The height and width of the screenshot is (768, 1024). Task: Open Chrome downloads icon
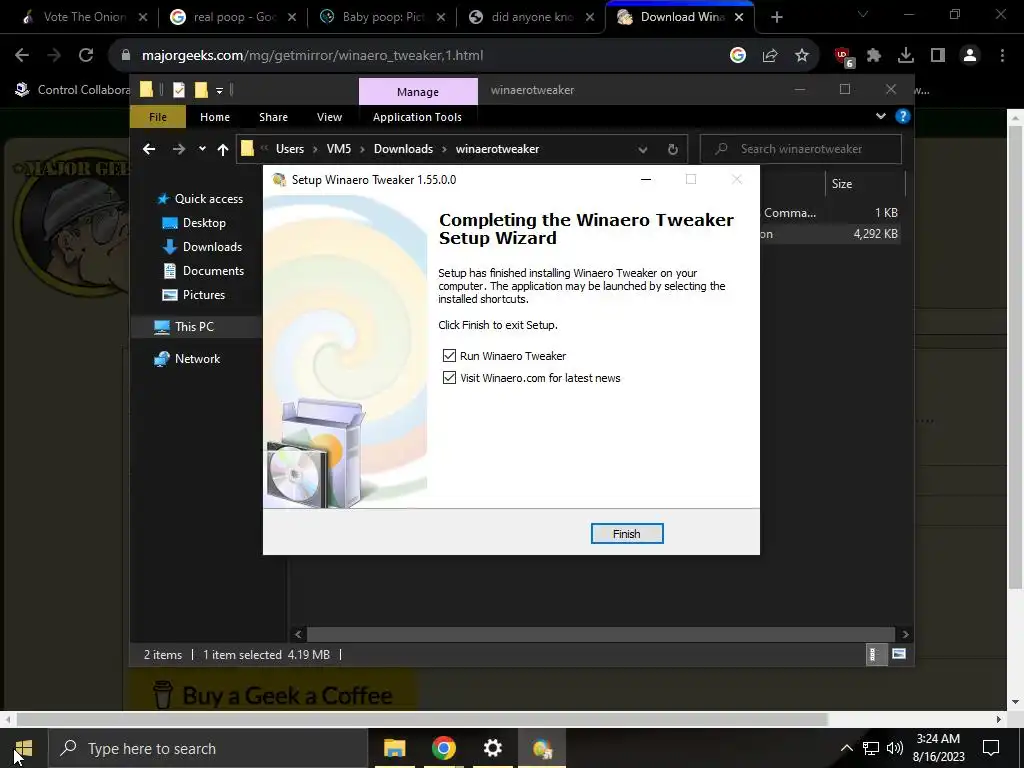click(x=906, y=56)
